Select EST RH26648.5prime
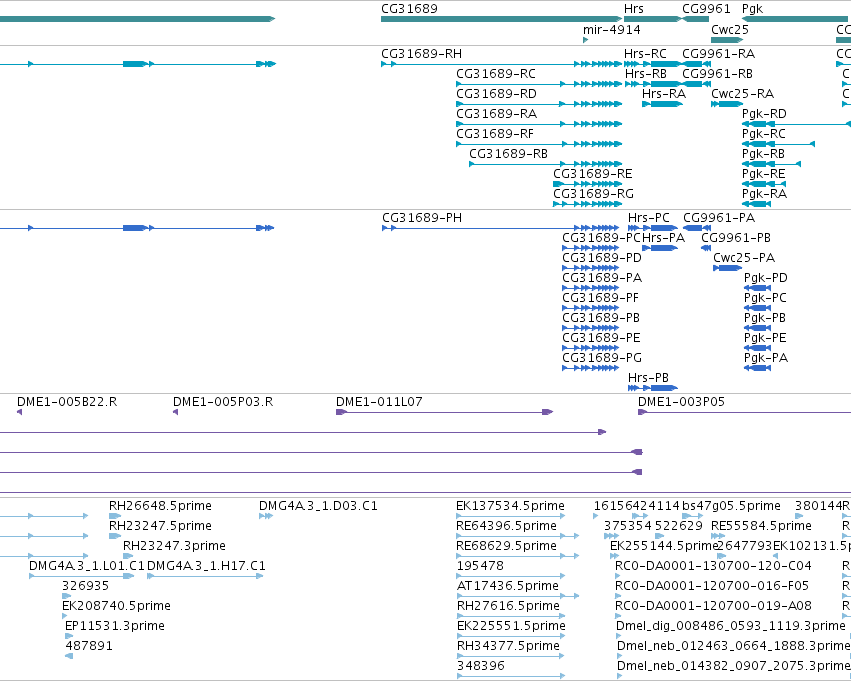The image size is (851, 681). coord(115,516)
